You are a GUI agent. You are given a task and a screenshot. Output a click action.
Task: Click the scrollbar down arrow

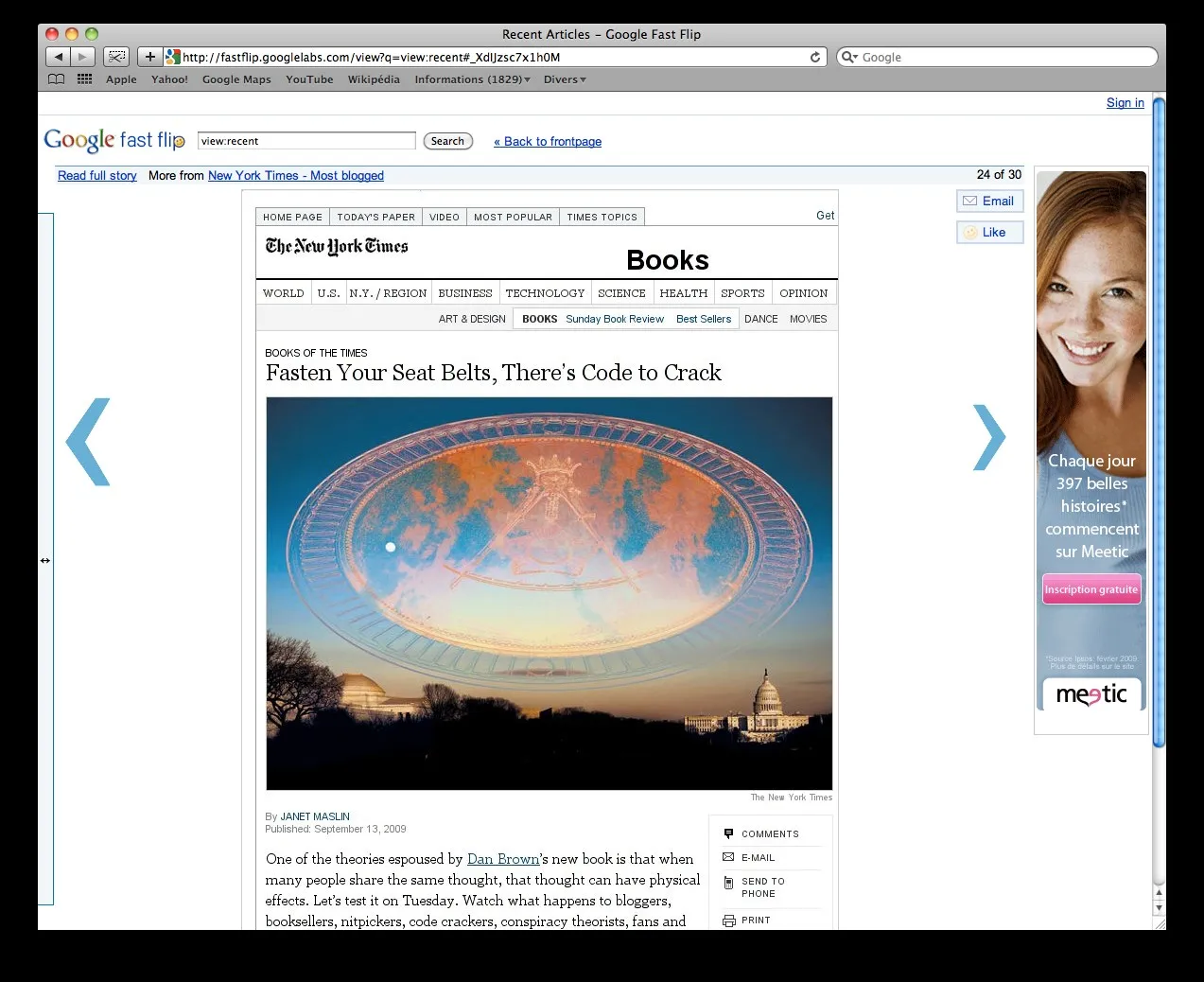click(x=1160, y=908)
